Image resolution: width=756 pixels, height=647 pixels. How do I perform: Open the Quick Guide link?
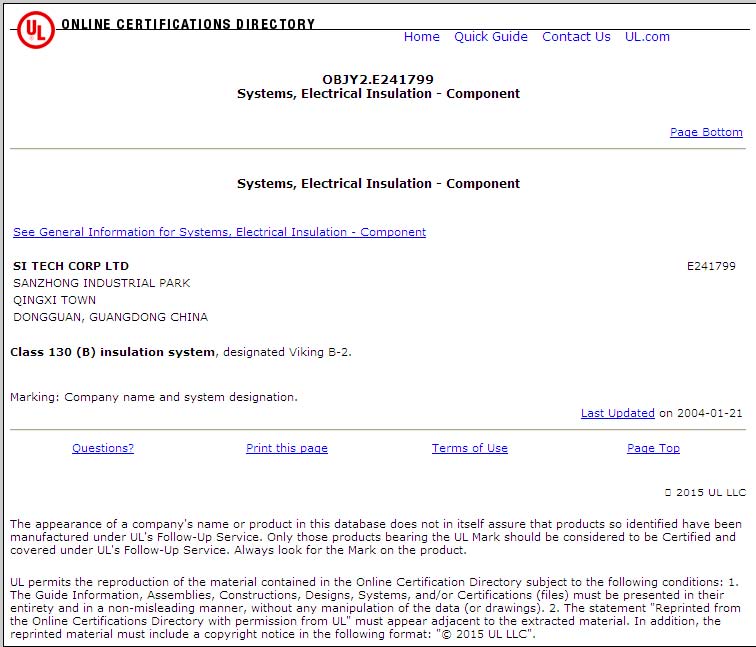tap(491, 37)
